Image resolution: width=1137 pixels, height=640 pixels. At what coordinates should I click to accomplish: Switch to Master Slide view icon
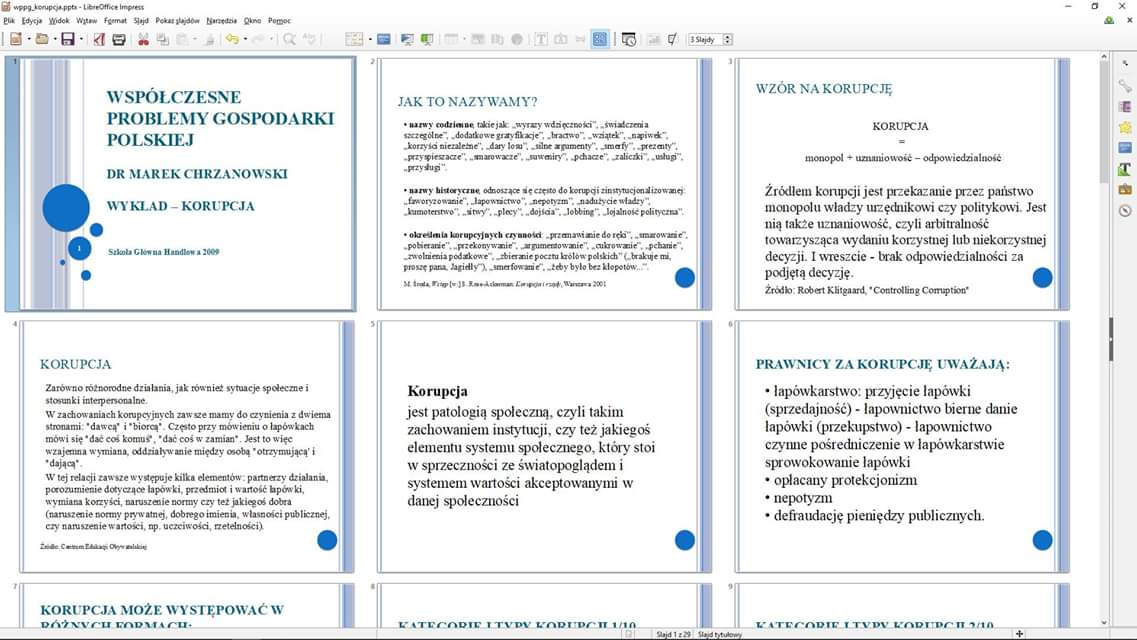pos(384,39)
